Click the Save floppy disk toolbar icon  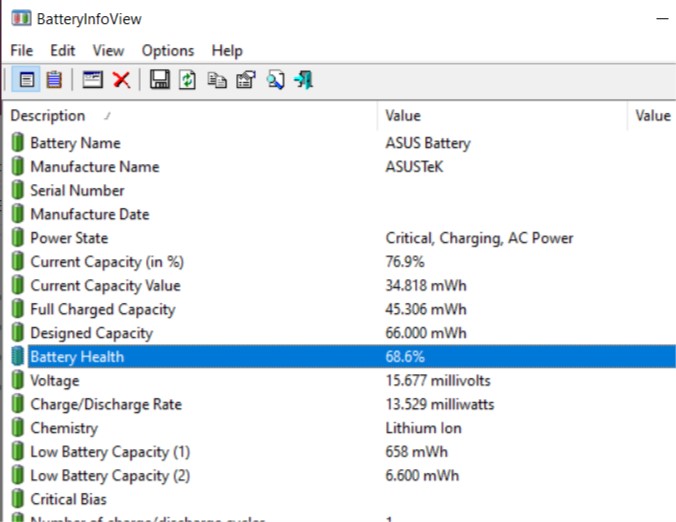click(x=160, y=80)
